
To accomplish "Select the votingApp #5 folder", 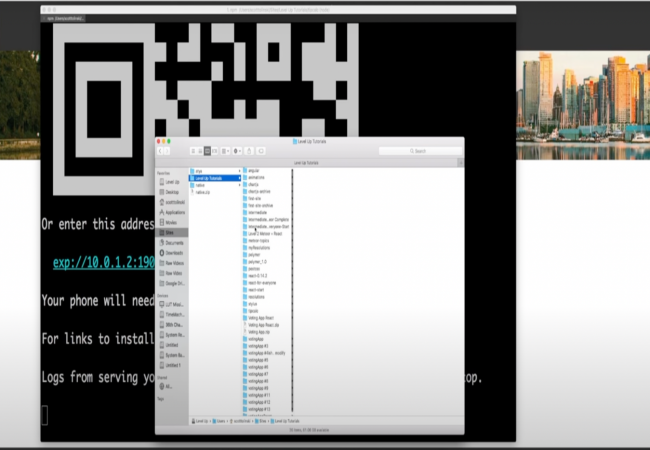I will click(x=256, y=360).
